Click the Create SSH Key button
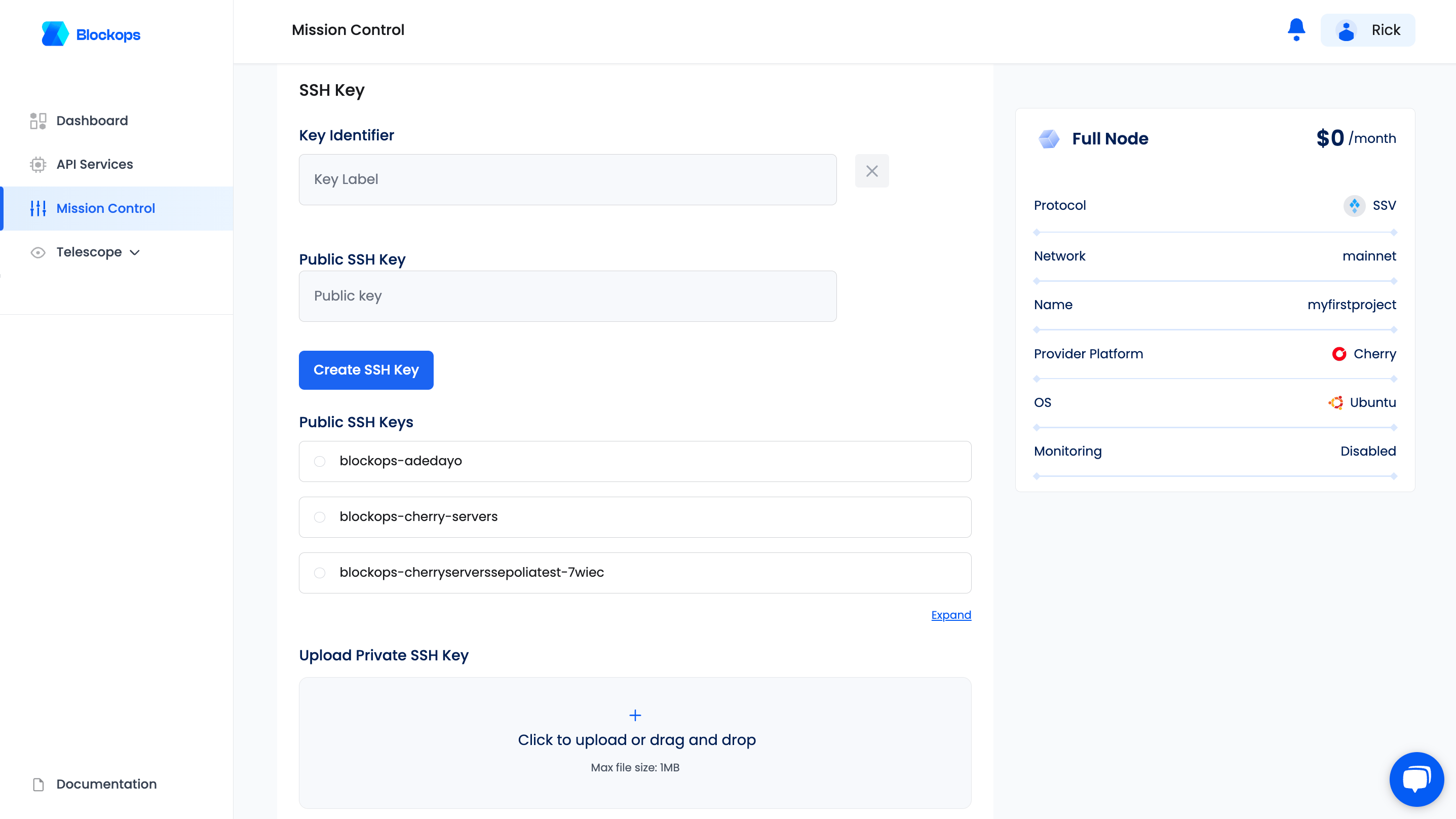Screen dimensions: 1456x819 (366, 370)
